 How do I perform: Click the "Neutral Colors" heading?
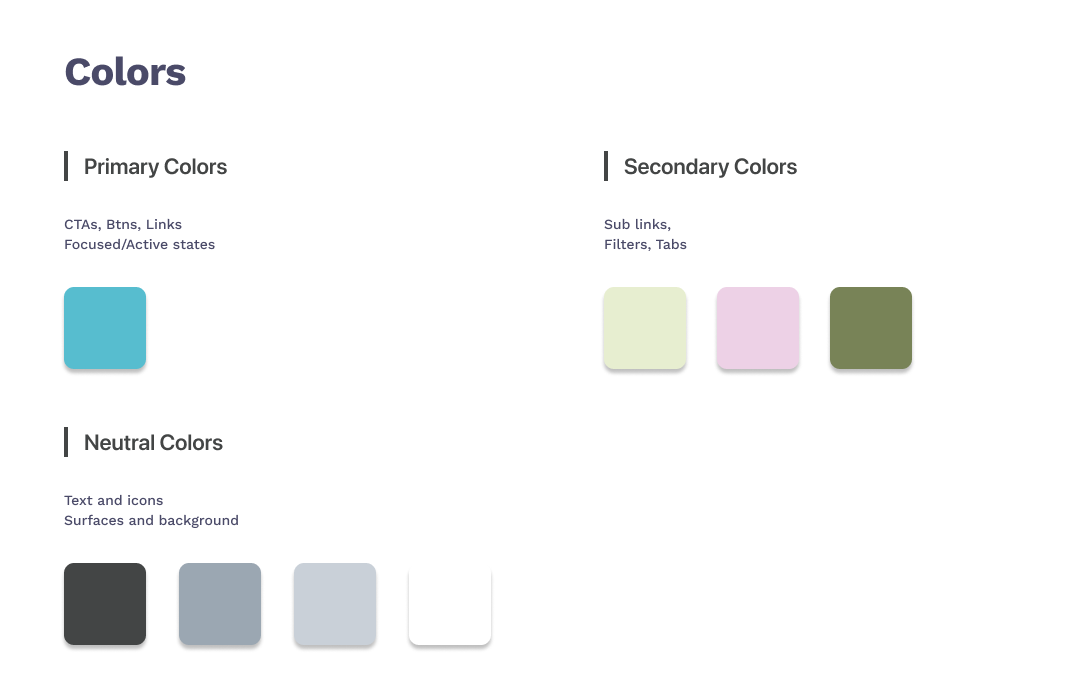point(153,443)
